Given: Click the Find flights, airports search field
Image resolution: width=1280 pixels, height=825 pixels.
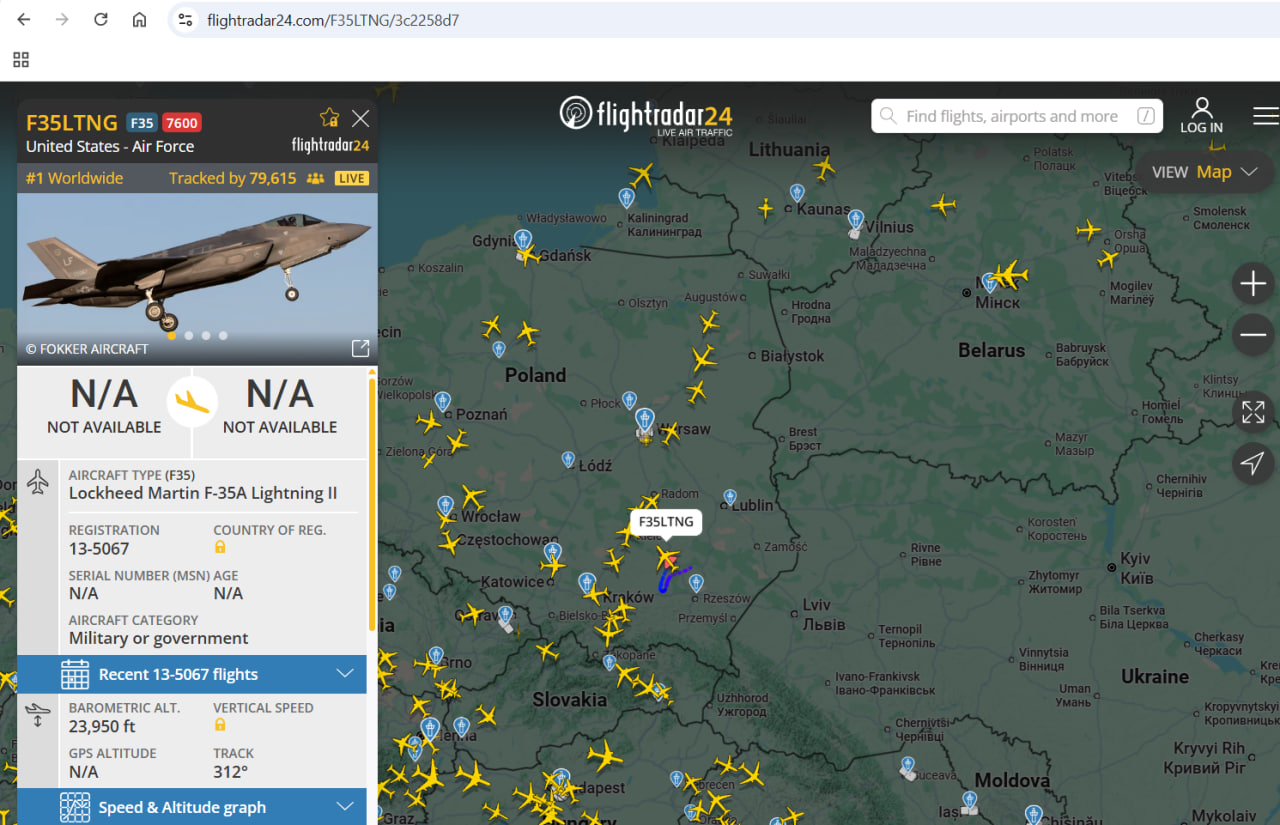Looking at the screenshot, I should (1017, 116).
